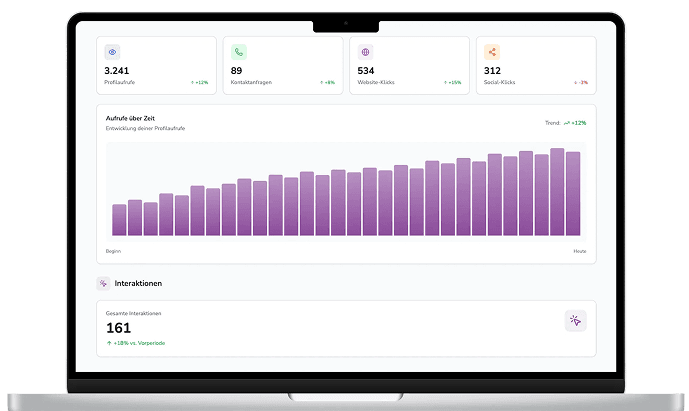This screenshot has height=411, width=689.
Task: Click the last bar of the chart
Action: [573, 194]
